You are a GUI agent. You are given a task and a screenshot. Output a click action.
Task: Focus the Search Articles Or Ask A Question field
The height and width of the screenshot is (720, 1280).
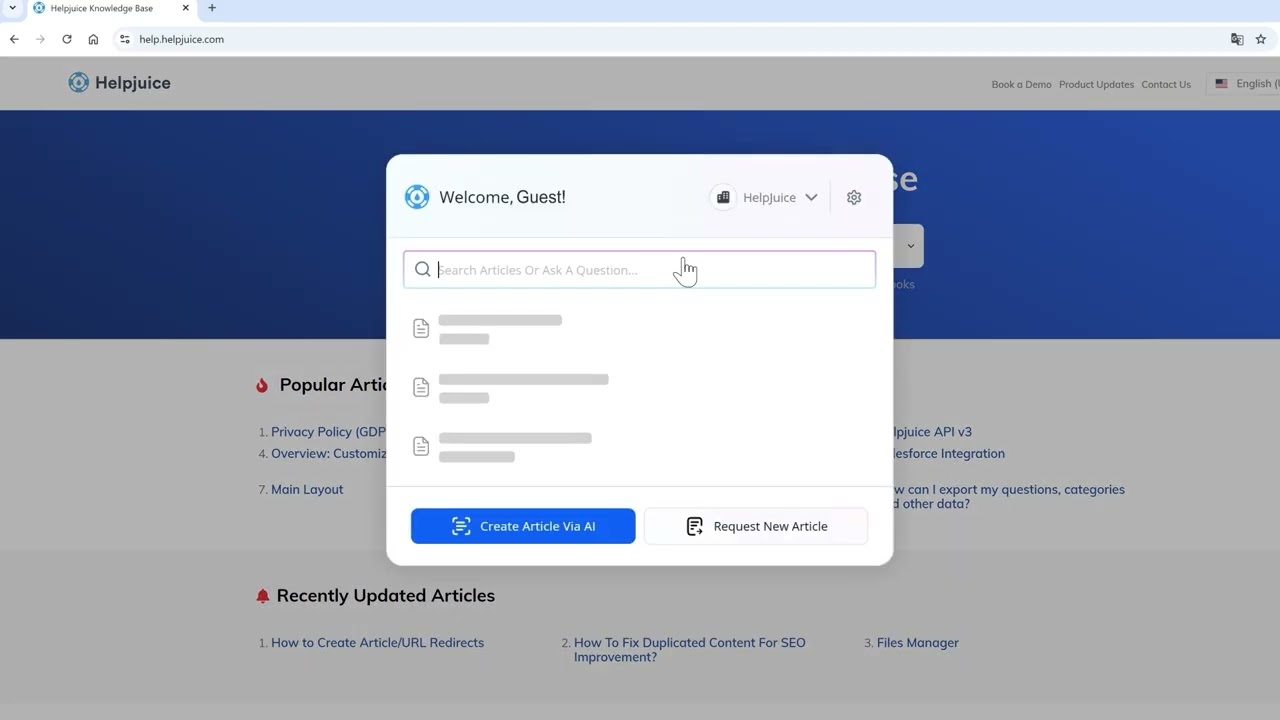[639, 270]
